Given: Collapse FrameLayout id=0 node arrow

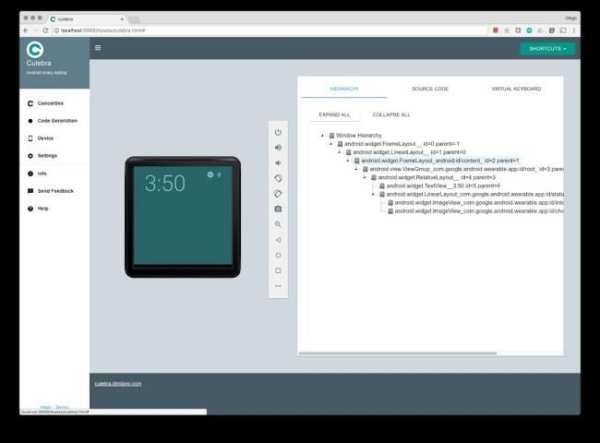Looking at the screenshot, I should [x=331, y=144].
